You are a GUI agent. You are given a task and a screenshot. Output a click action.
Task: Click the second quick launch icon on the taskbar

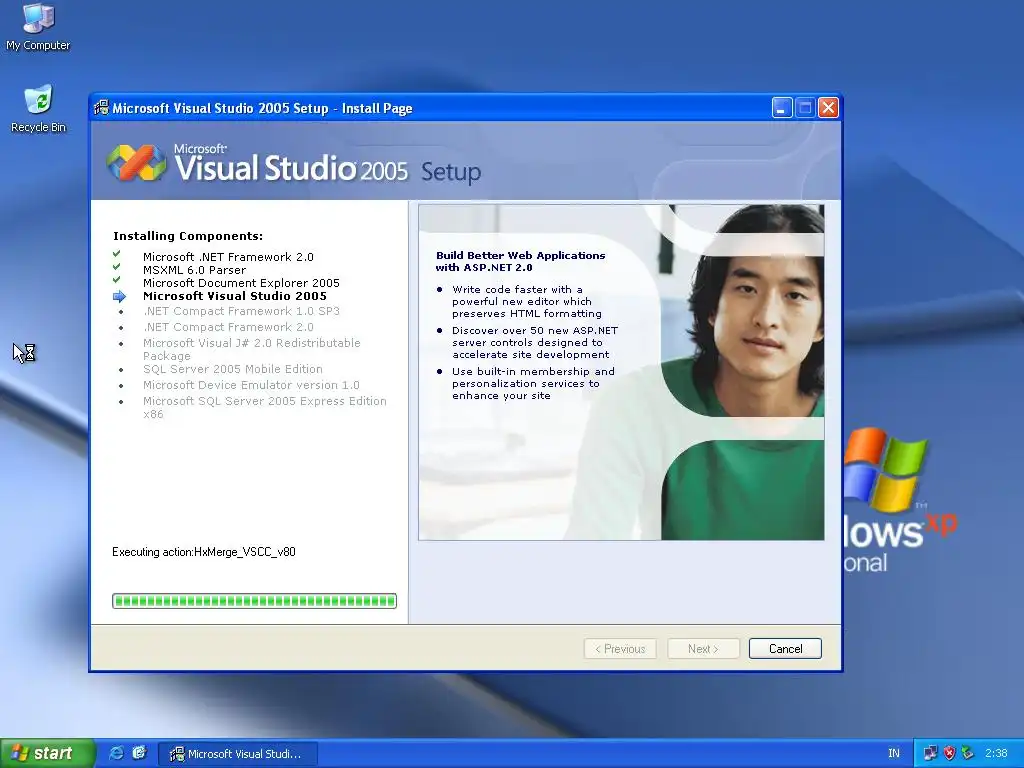pyautogui.click(x=139, y=753)
